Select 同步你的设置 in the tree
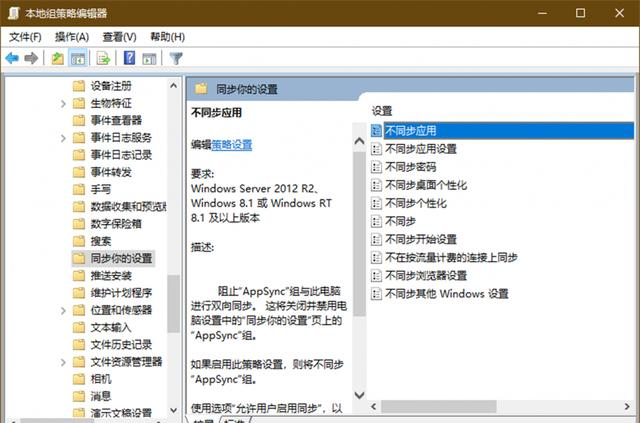This screenshot has height=423, width=640. [x=121, y=258]
